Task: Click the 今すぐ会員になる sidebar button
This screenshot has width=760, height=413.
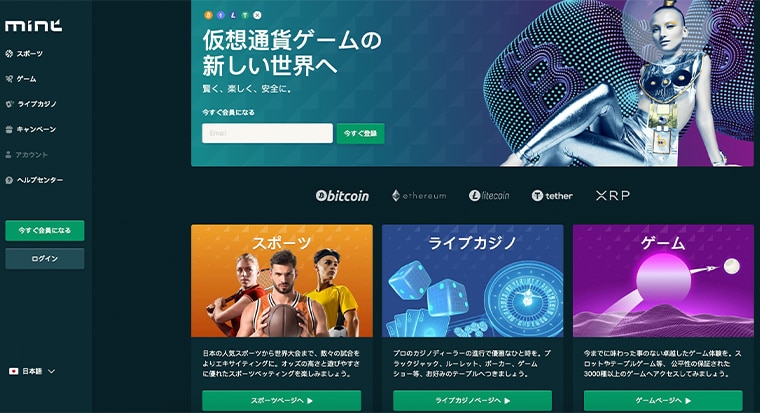Action: point(45,230)
